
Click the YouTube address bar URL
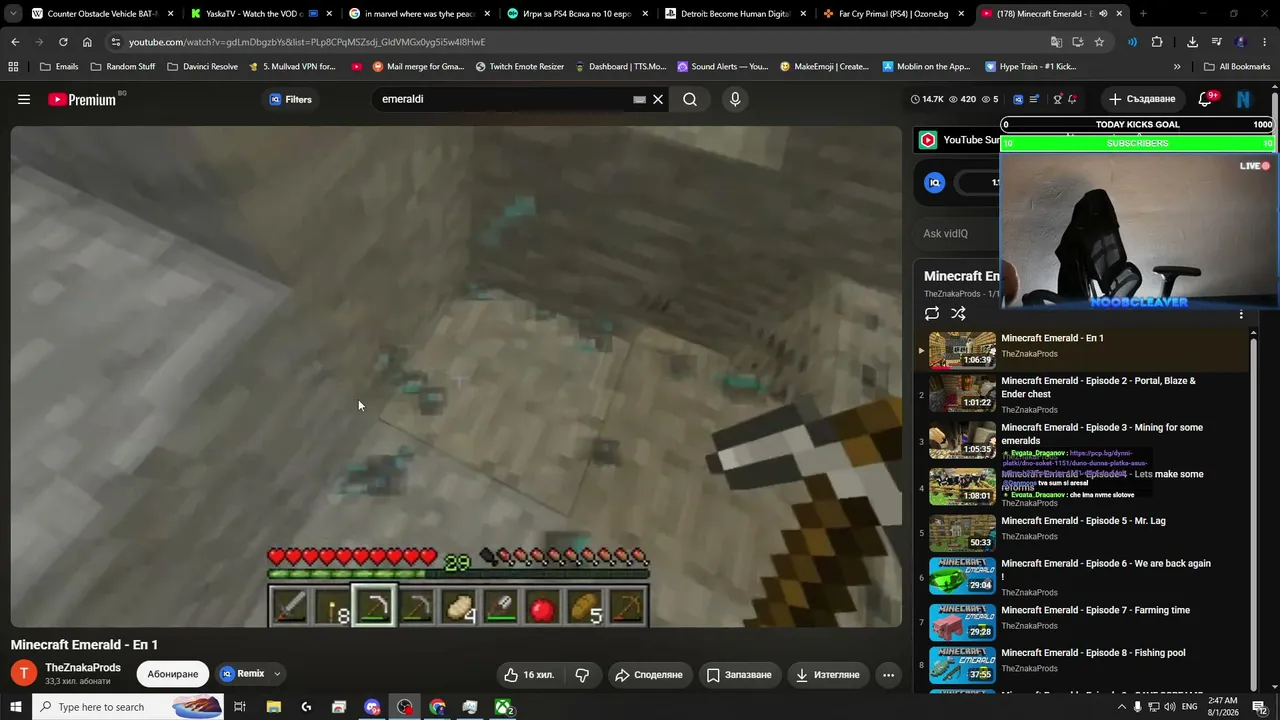pos(307,42)
